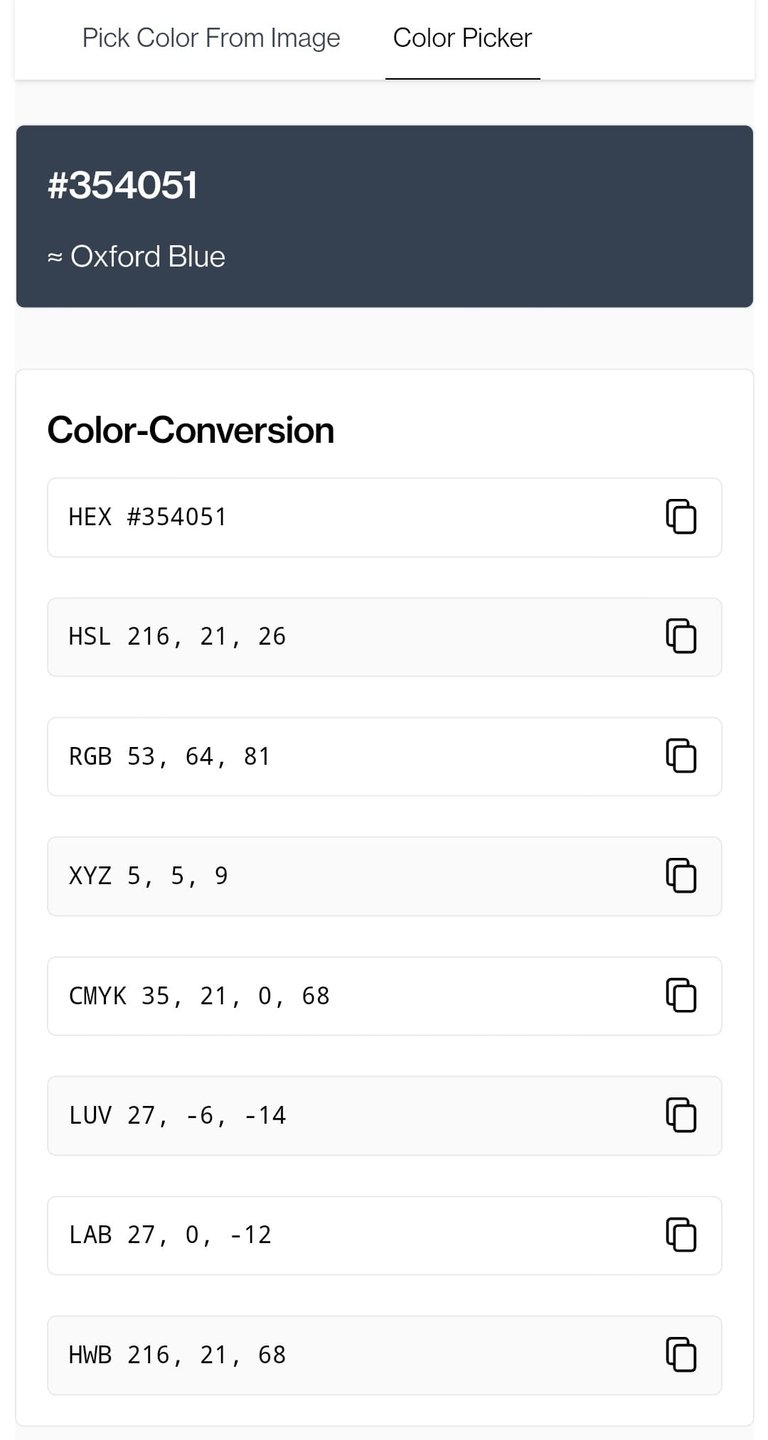Viewport: 768px width, 1440px height.
Task: Select the Color Picker tab
Action: click(462, 38)
